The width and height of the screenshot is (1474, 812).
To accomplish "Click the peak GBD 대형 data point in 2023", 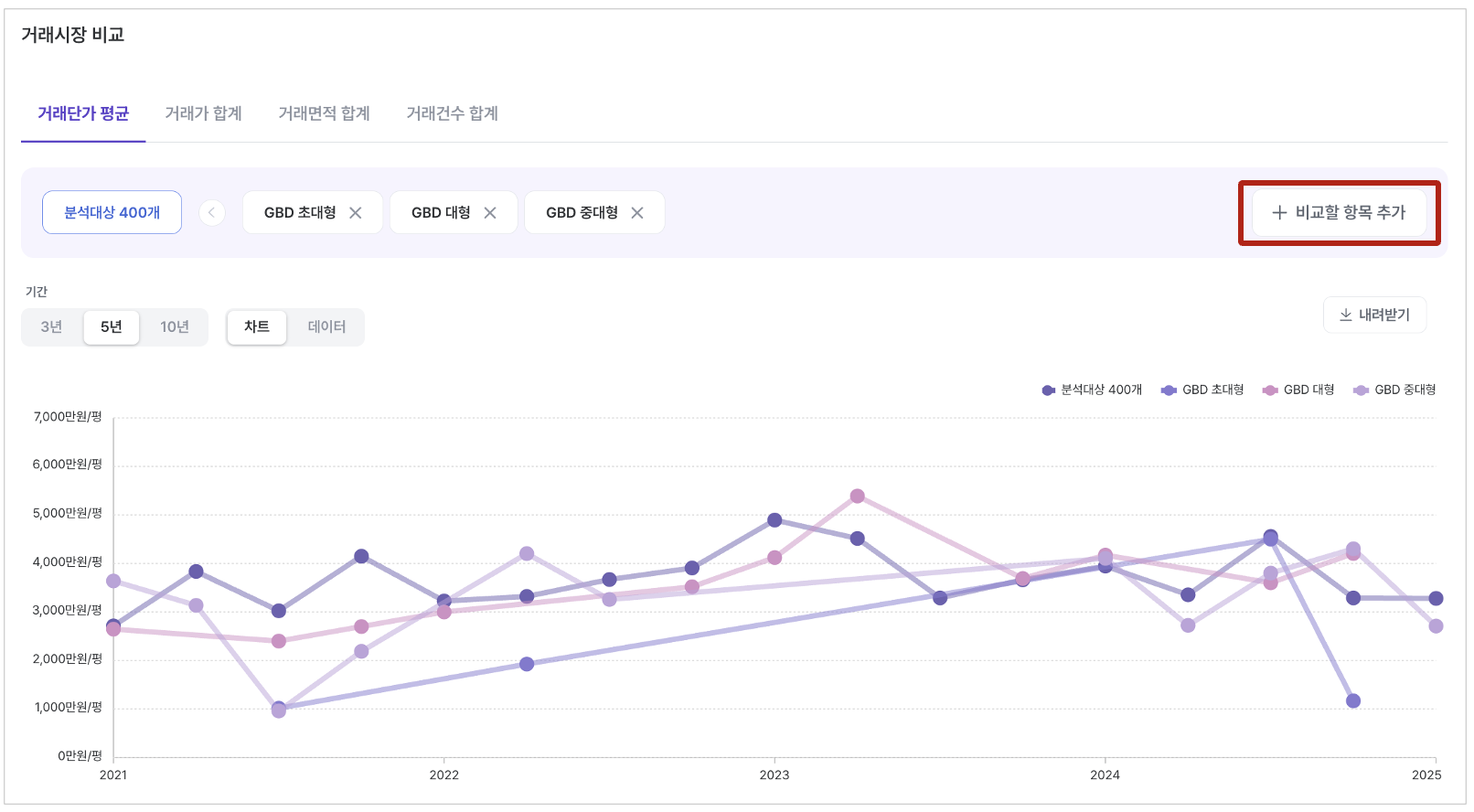I will [x=857, y=497].
